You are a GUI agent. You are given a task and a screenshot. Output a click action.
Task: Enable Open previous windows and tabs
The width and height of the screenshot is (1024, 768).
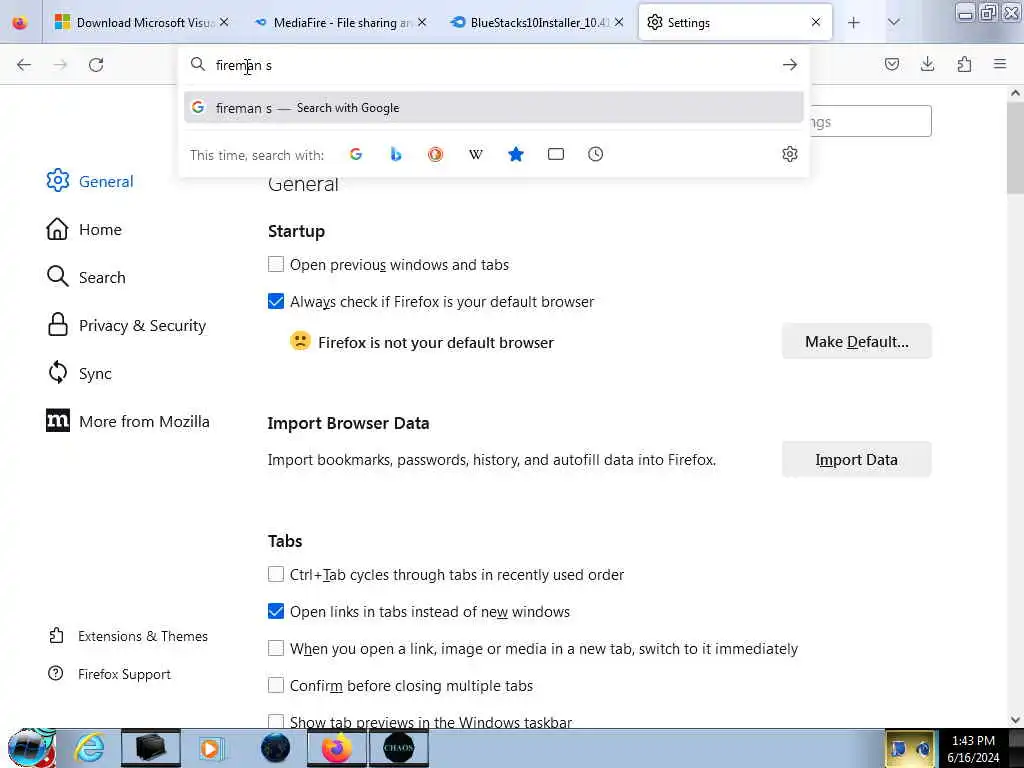click(276, 264)
